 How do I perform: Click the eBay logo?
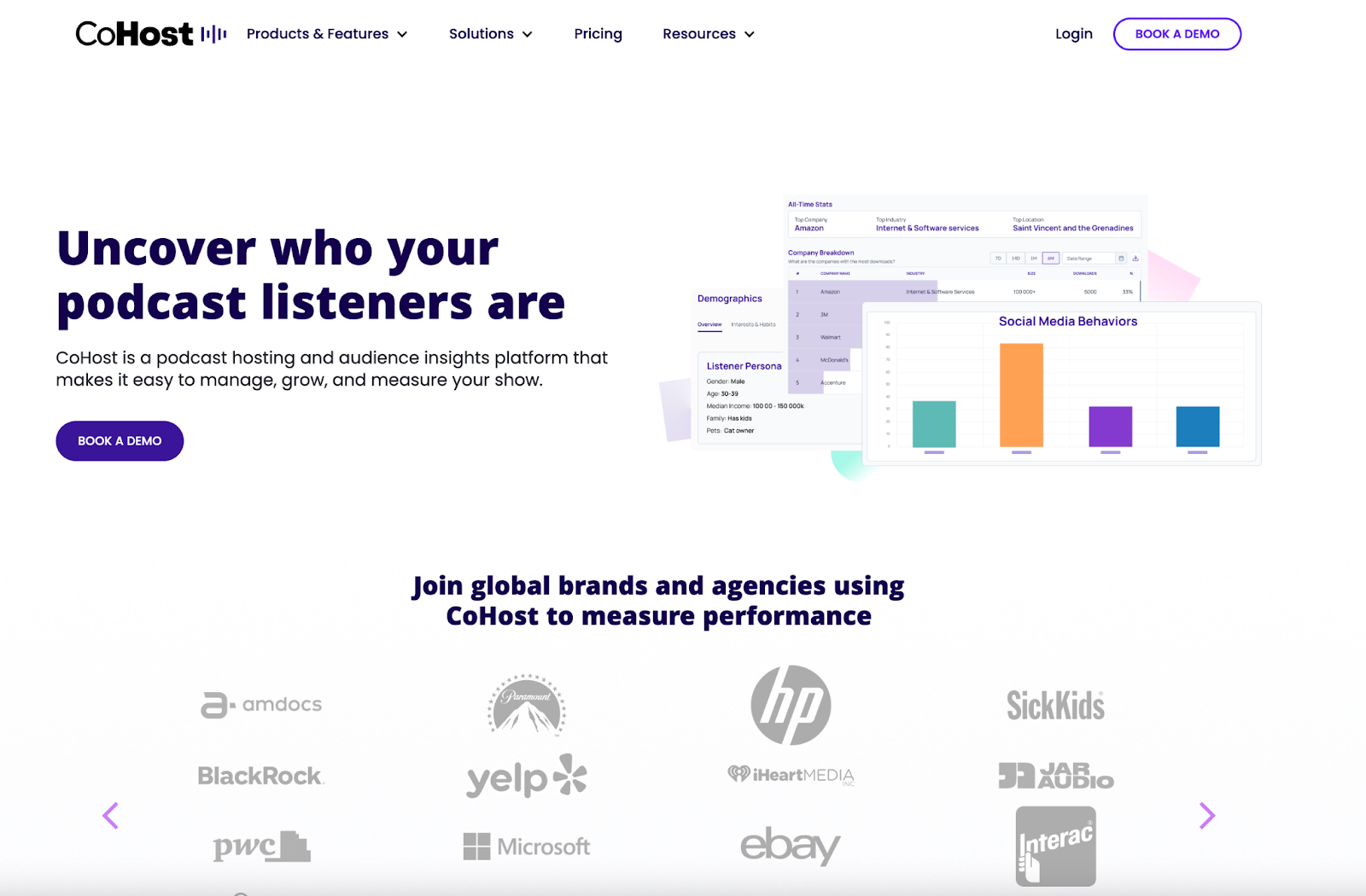791,846
